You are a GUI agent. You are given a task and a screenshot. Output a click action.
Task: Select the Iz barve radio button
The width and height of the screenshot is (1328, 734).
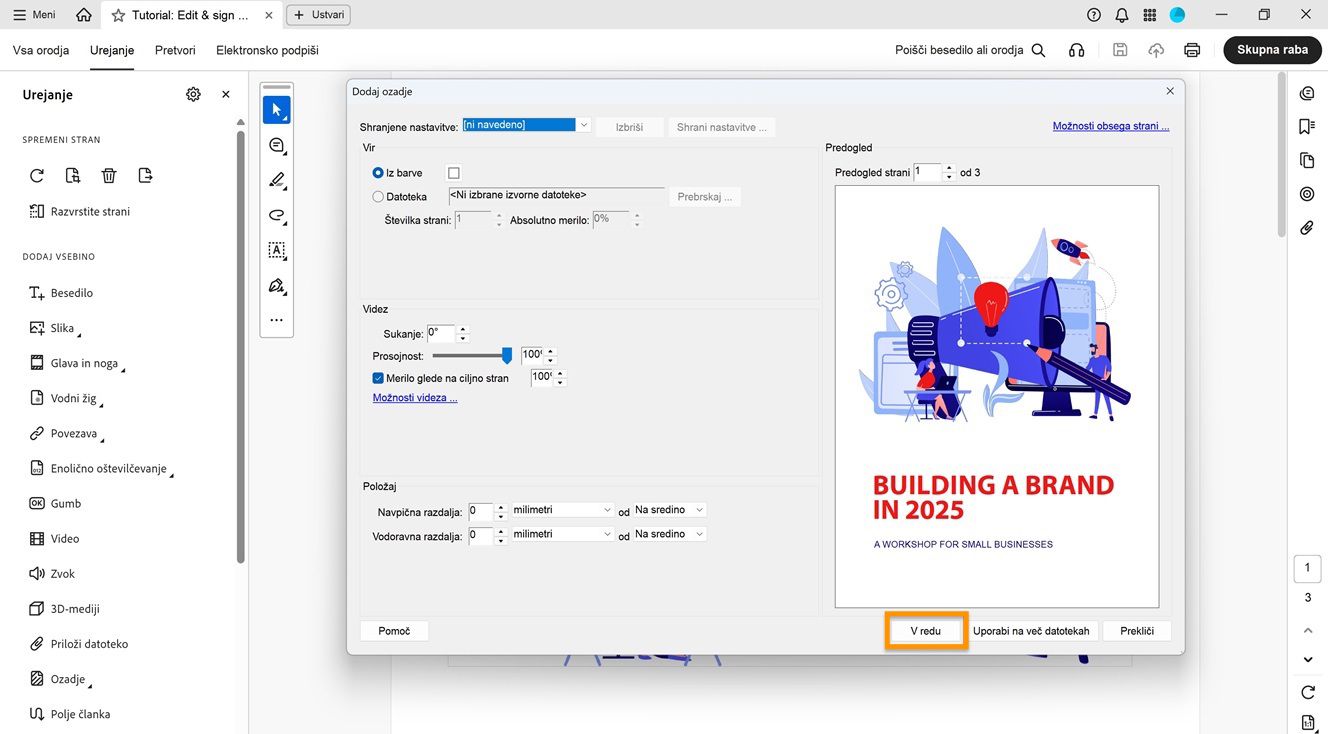(378, 173)
